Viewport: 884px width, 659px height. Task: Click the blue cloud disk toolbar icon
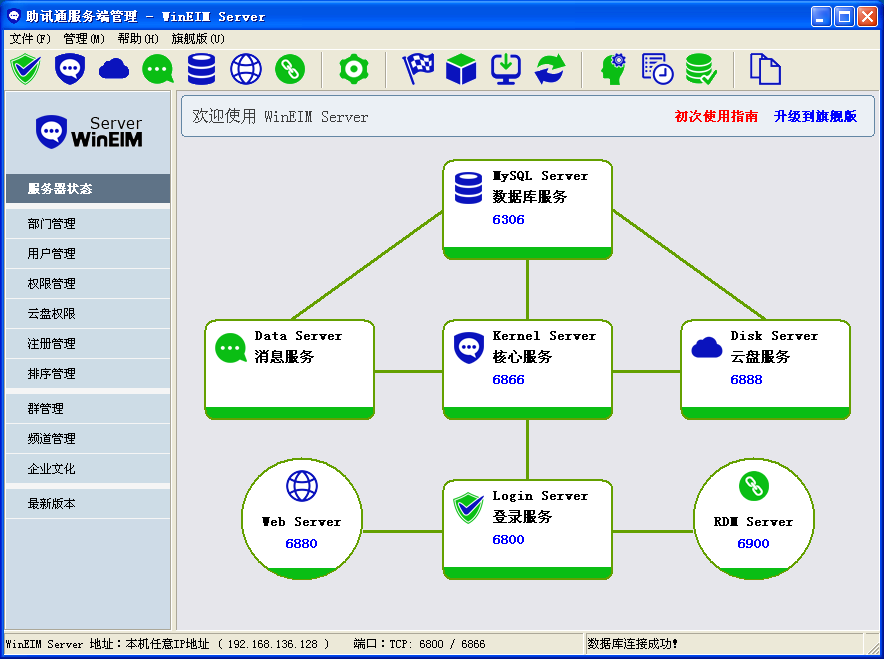click(x=114, y=69)
